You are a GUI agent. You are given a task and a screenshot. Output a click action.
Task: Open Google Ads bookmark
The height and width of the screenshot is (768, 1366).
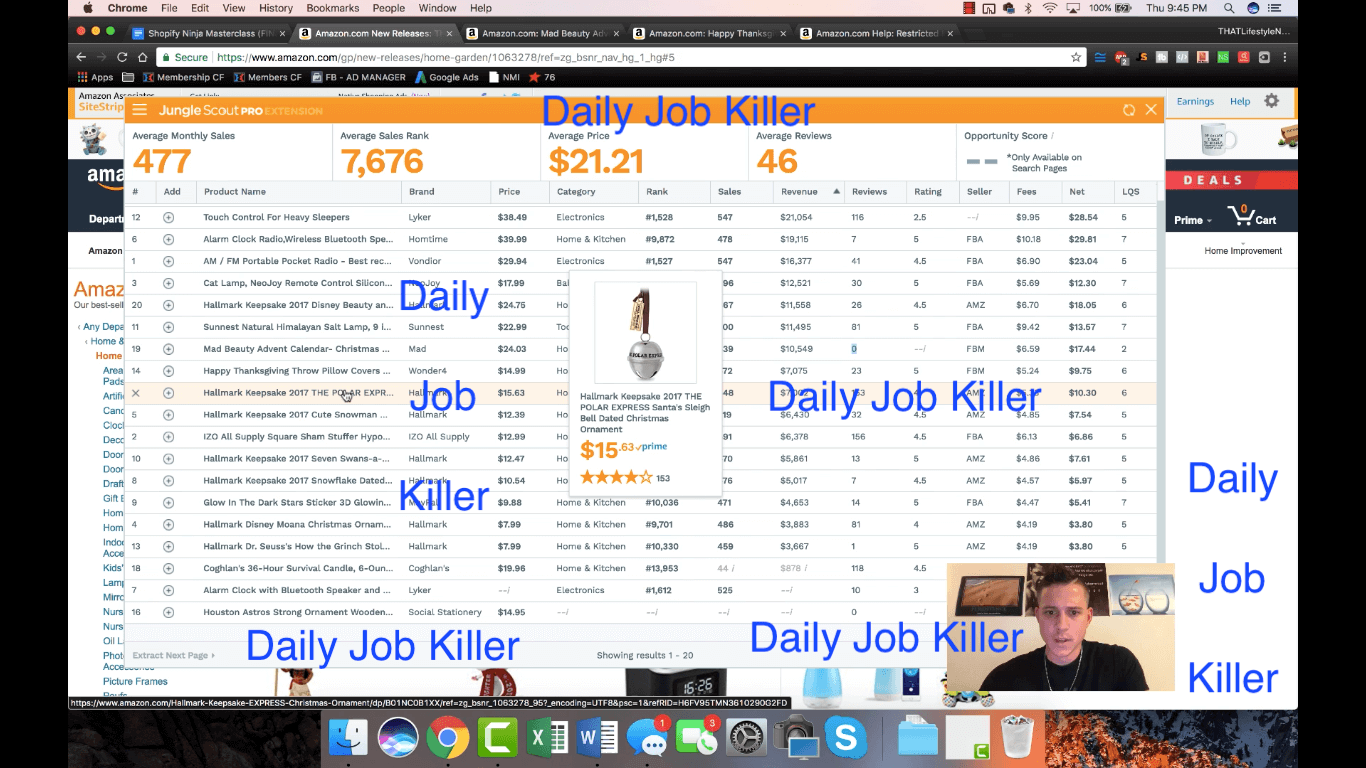(x=447, y=77)
